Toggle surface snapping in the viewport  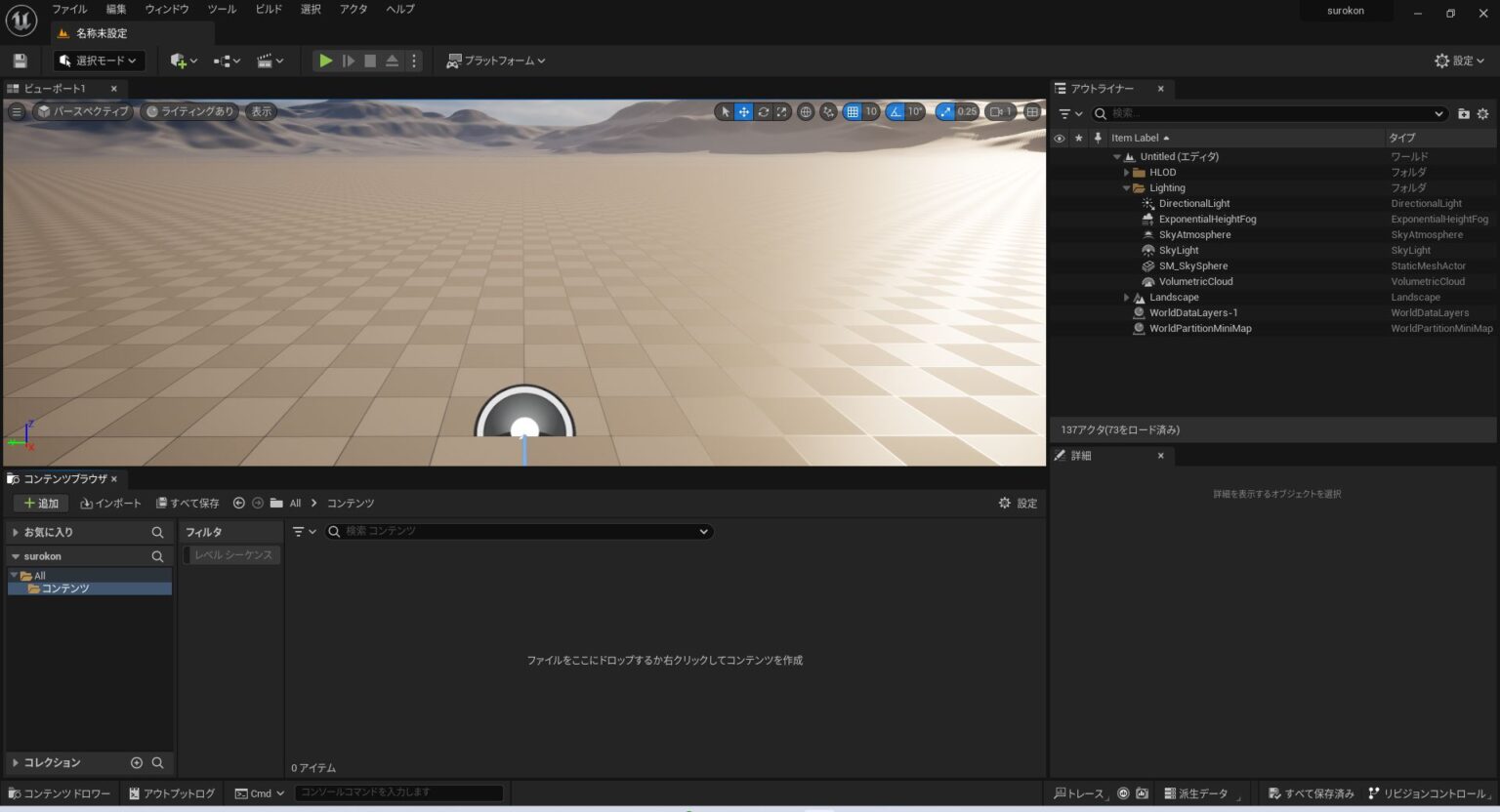(828, 111)
